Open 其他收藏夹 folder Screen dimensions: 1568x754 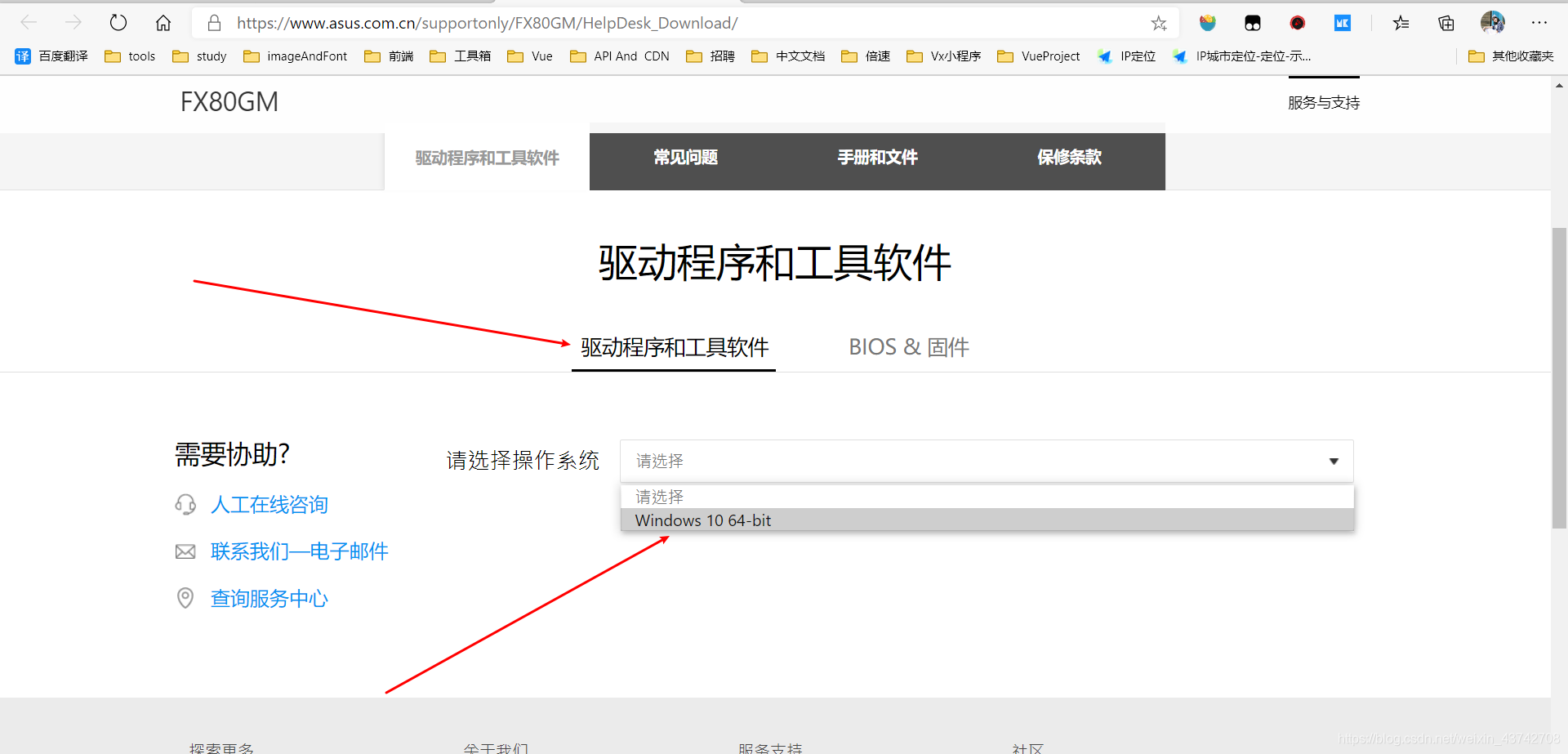pyautogui.click(x=1511, y=56)
